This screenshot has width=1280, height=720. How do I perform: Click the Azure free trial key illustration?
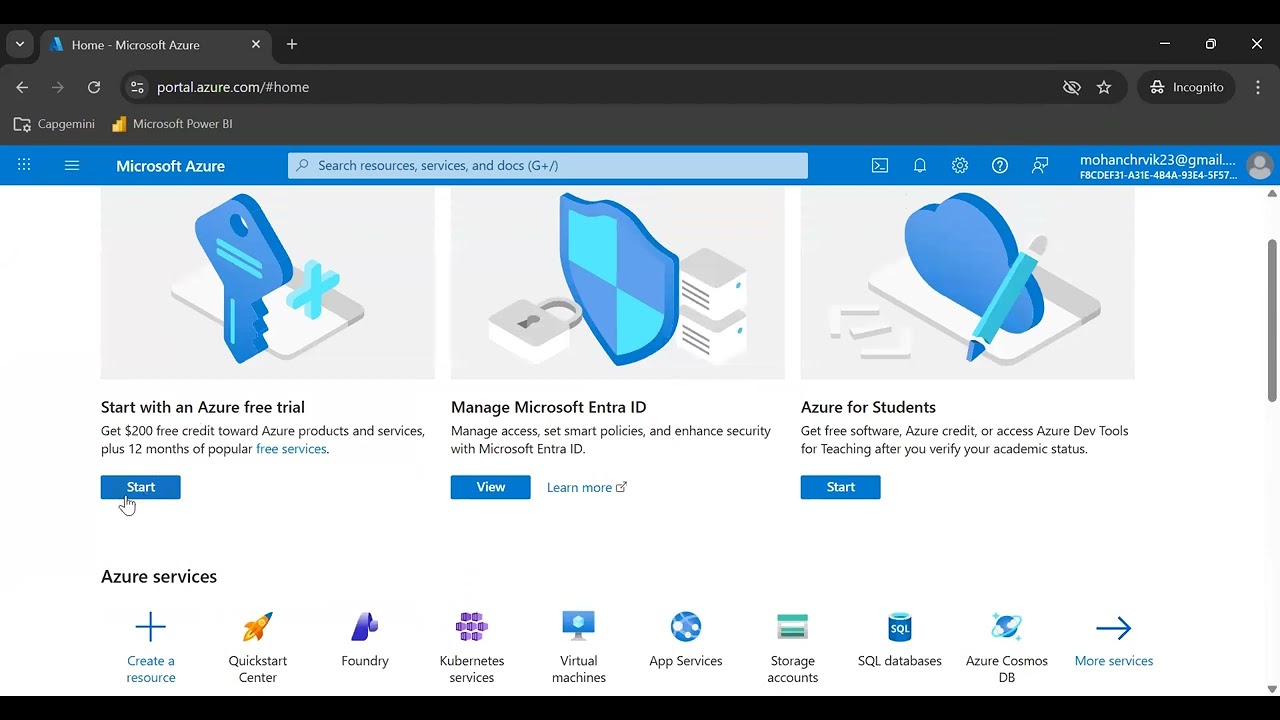[x=268, y=284]
